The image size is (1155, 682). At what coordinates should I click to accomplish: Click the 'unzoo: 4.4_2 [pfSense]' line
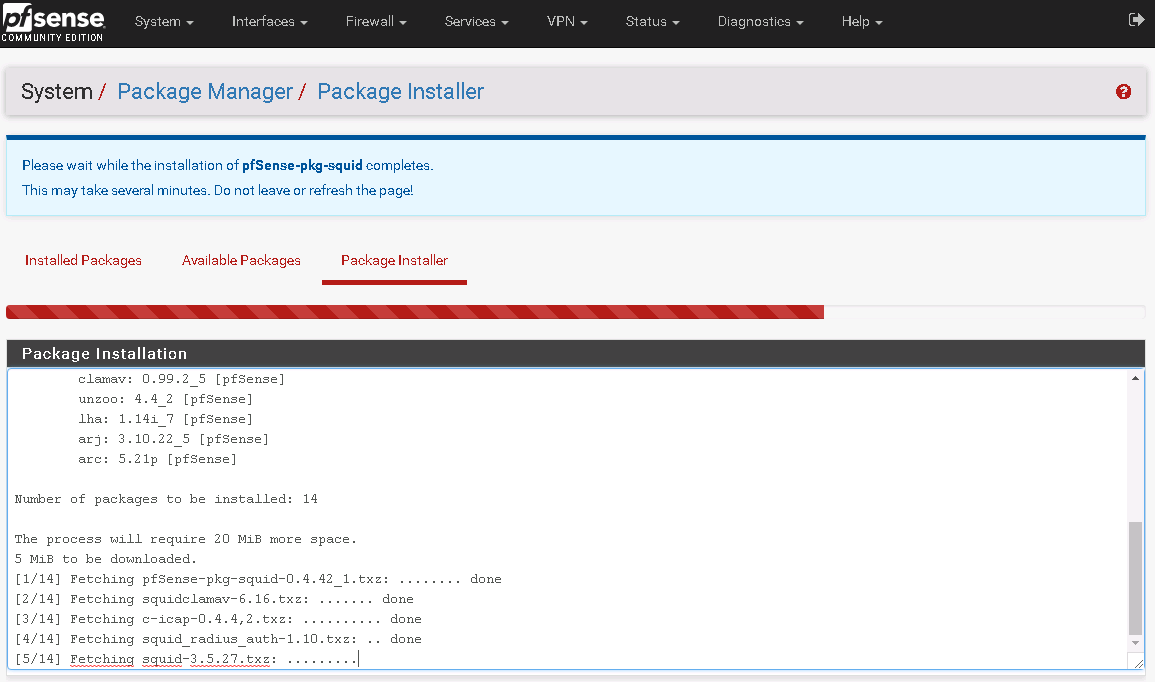(x=165, y=398)
